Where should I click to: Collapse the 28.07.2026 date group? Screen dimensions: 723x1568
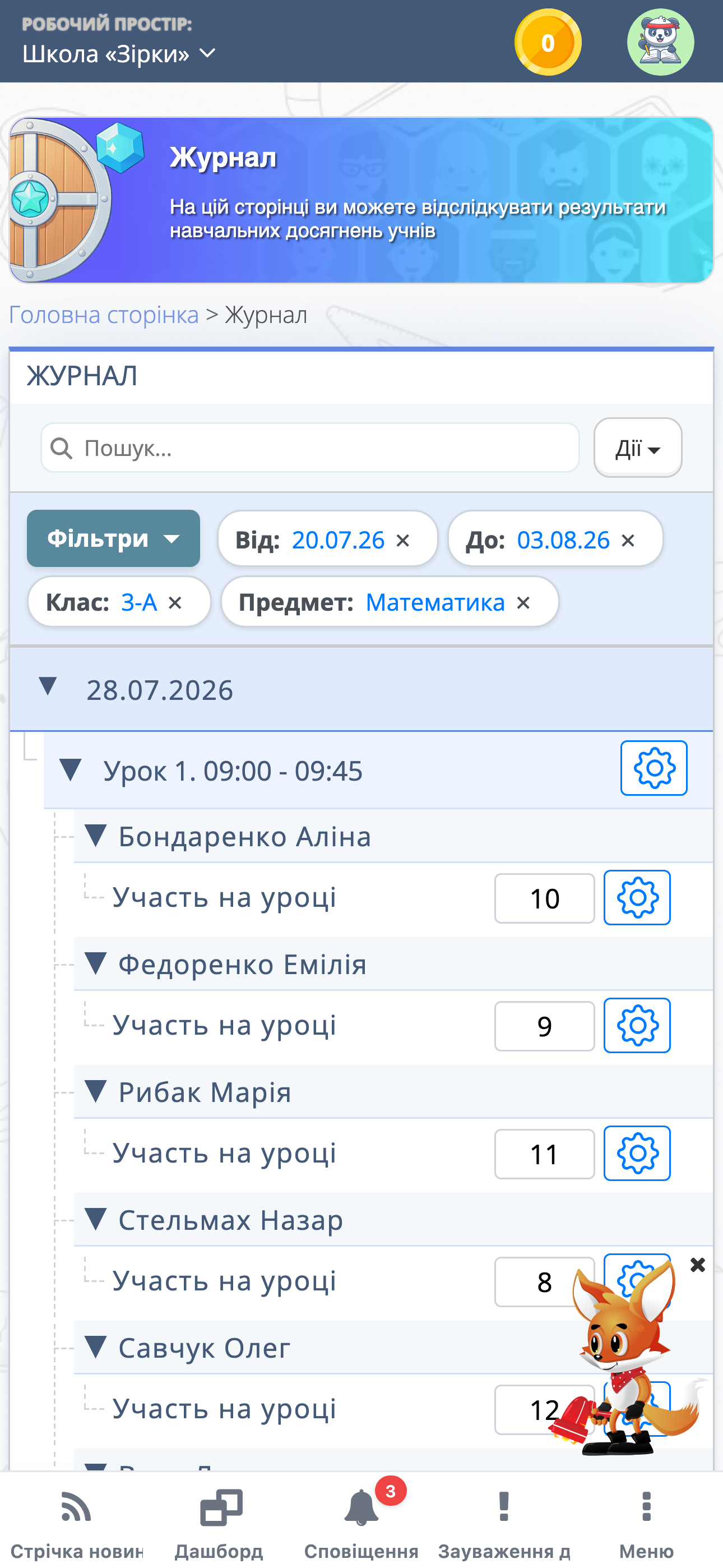(48, 686)
